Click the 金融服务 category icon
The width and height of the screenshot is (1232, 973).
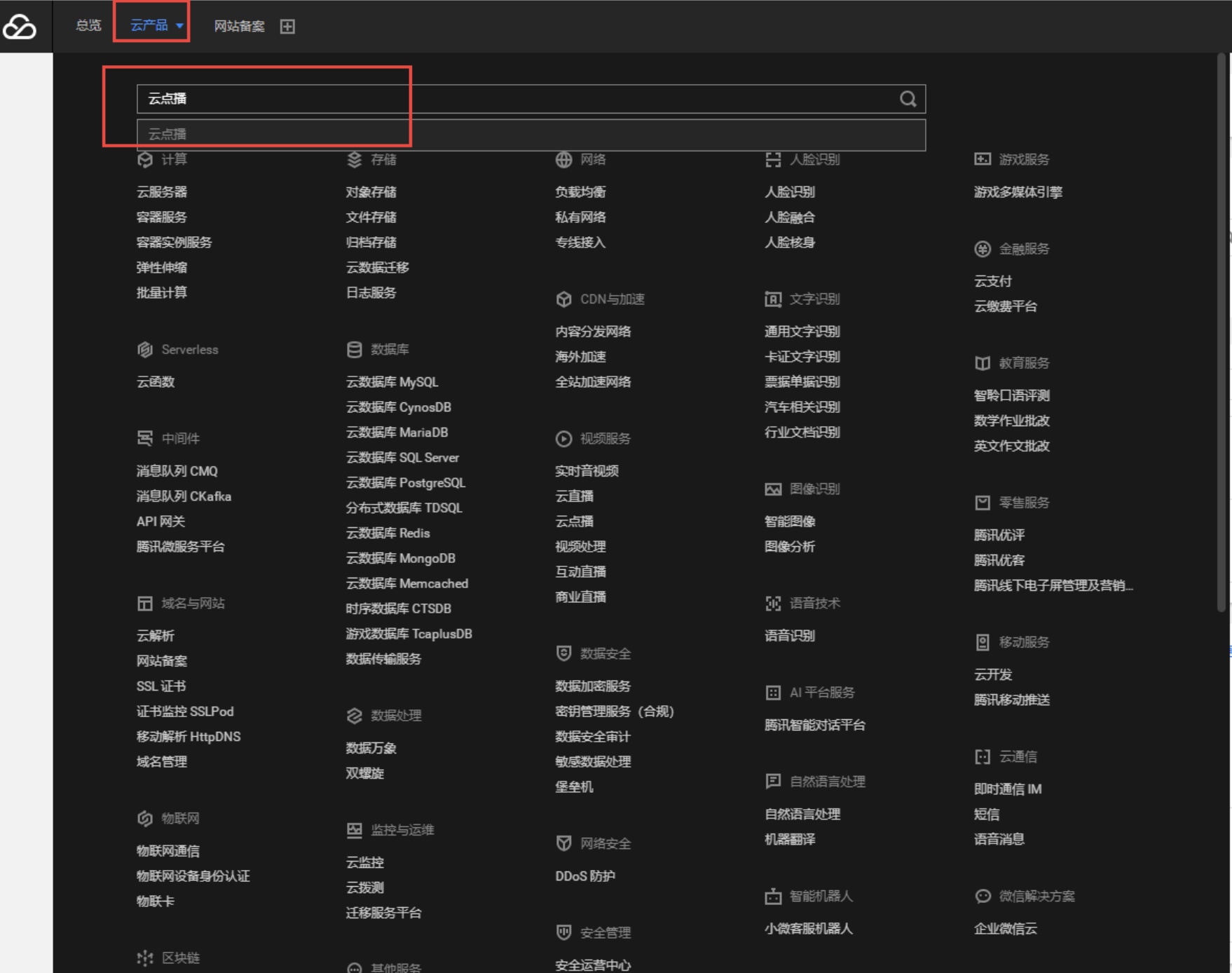pos(983,249)
